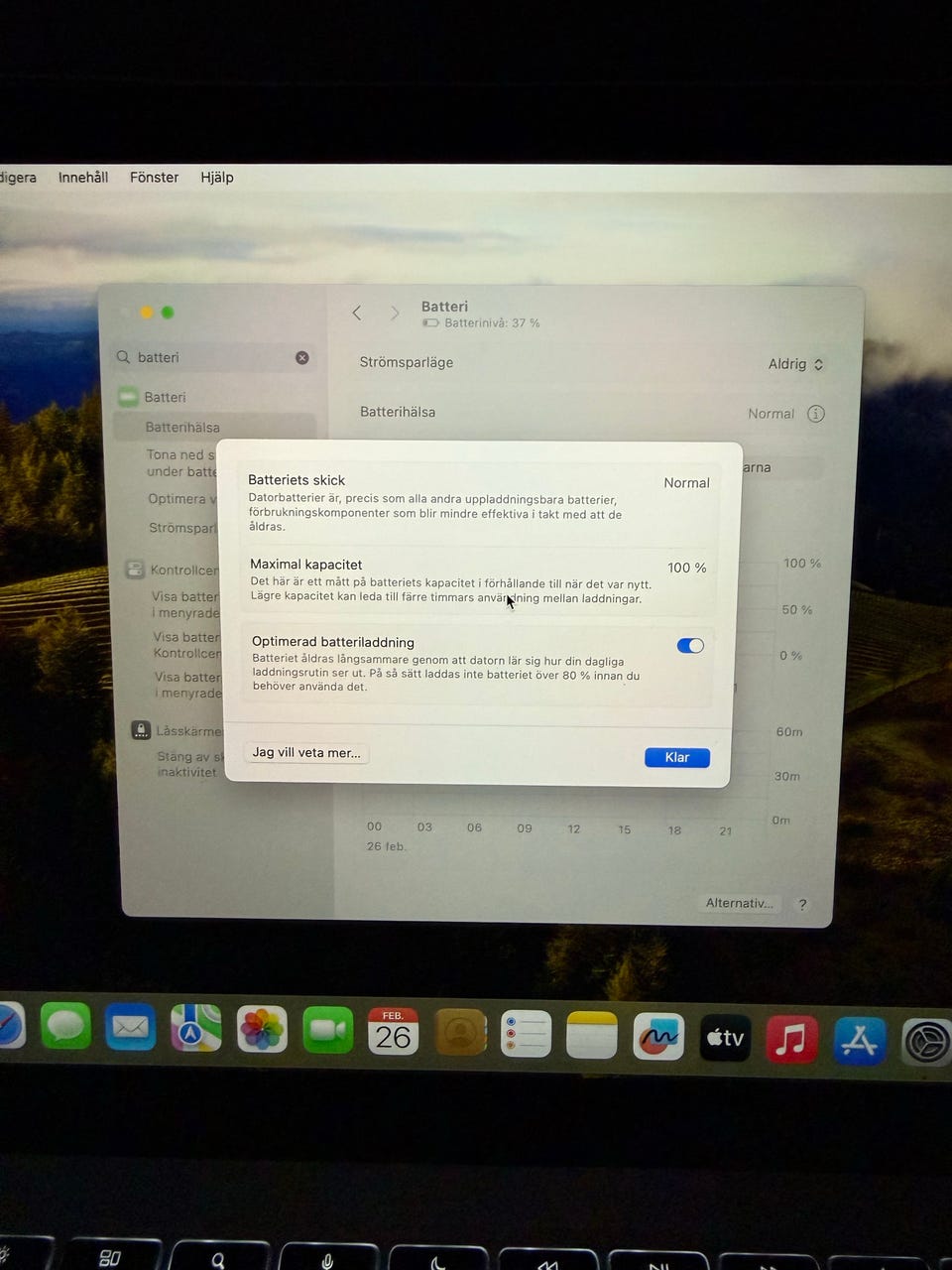Image resolution: width=952 pixels, height=1270 pixels.
Task: Click the Klar button
Action: [677, 757]
